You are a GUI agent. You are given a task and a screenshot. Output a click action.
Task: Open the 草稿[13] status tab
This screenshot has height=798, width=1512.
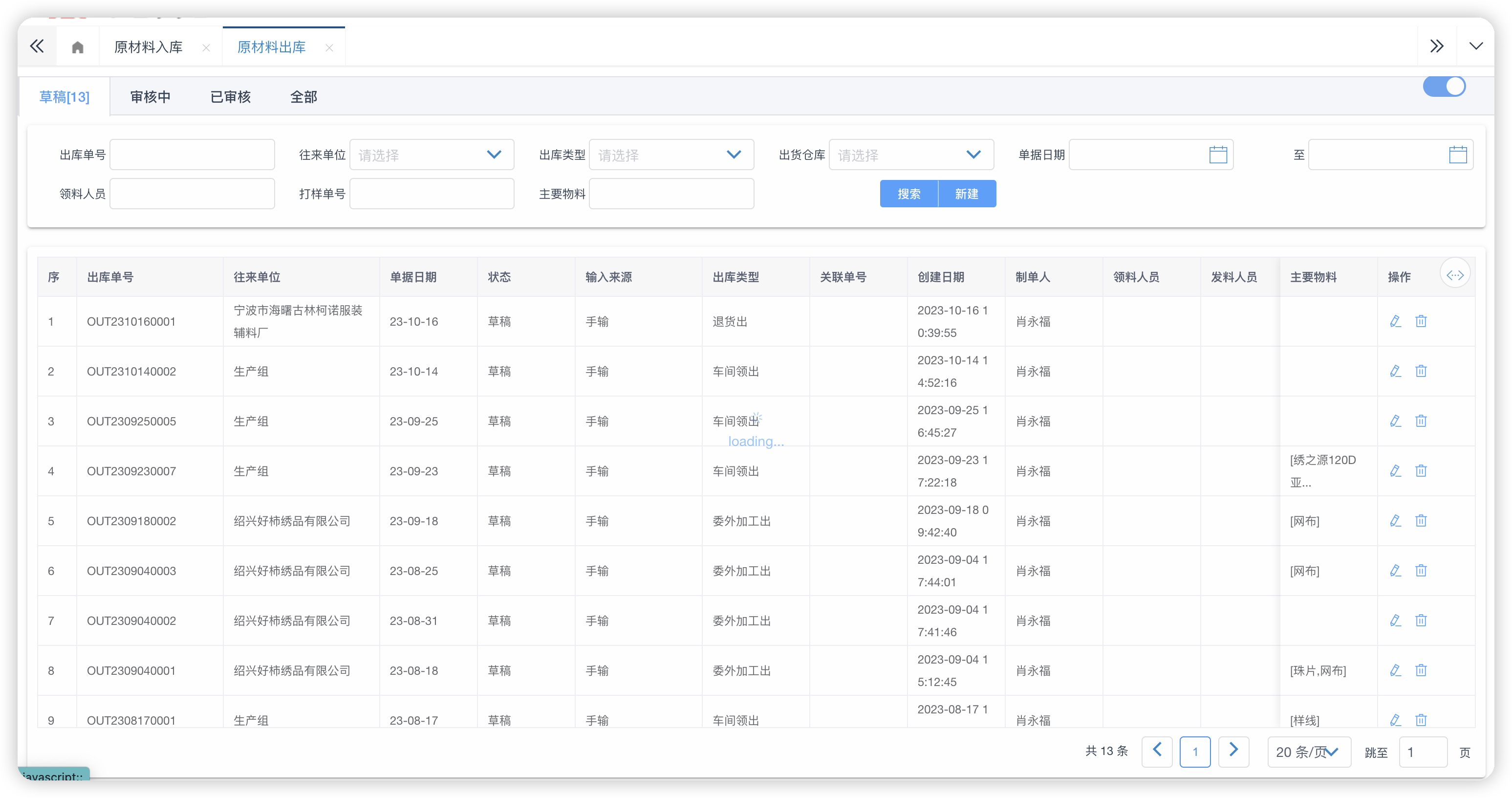pos(65,97)
